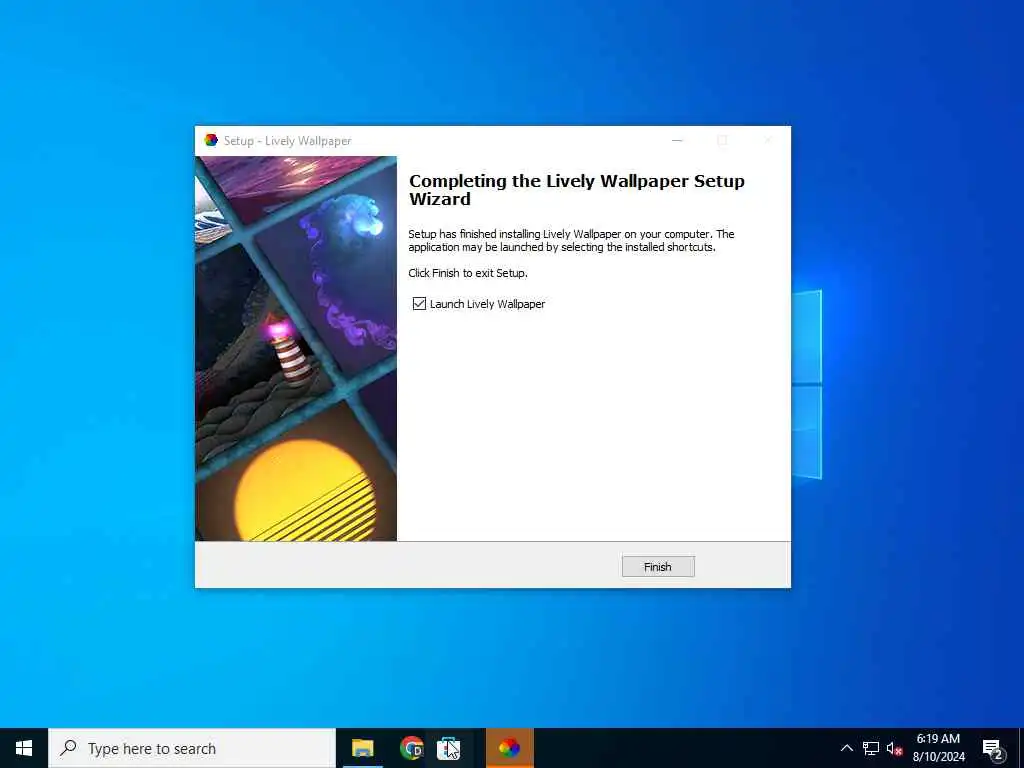Open the clock showing 6:19 AM

pos(938,748)
